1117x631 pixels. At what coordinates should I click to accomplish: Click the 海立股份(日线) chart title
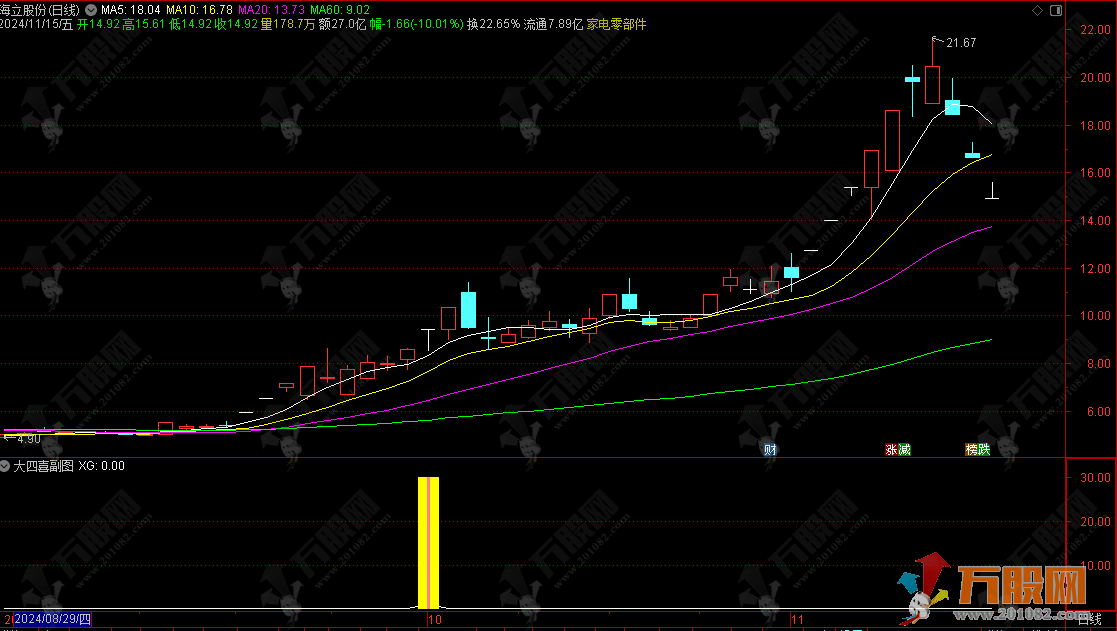[40, 10]
